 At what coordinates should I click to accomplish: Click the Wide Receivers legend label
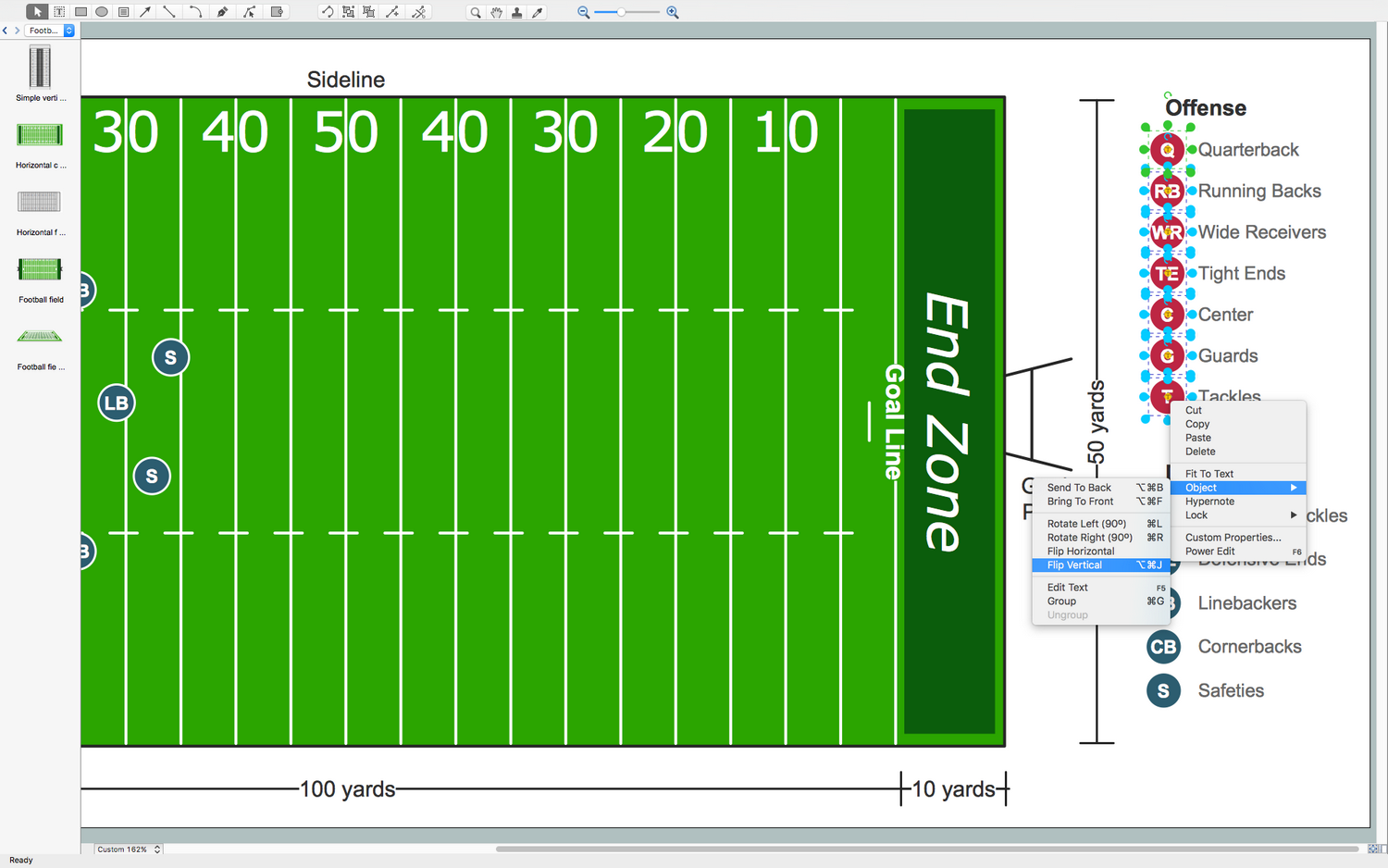click(x=1262, y=232)
